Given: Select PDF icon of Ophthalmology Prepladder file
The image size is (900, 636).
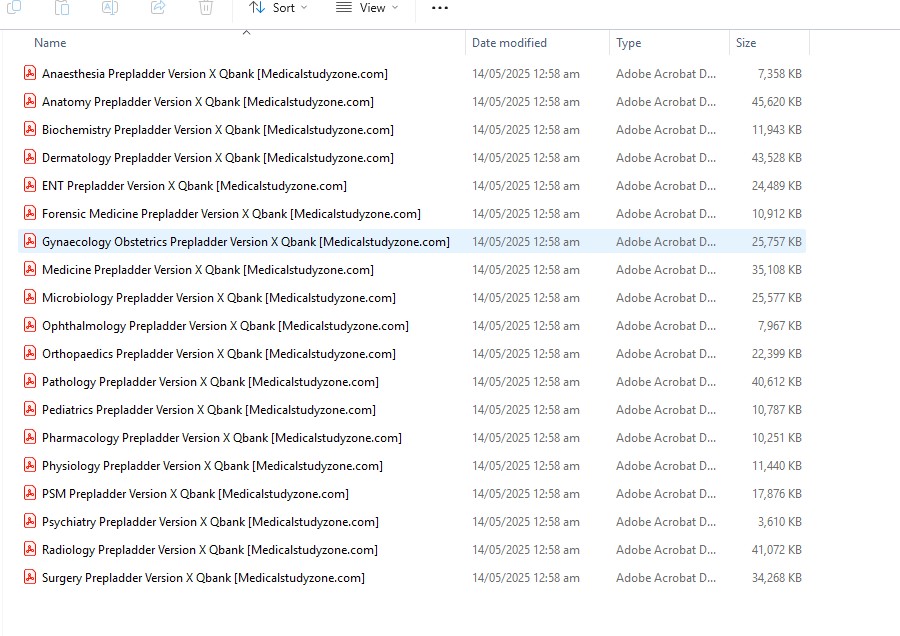Looking at the screenshot, I should coord(30,325).
